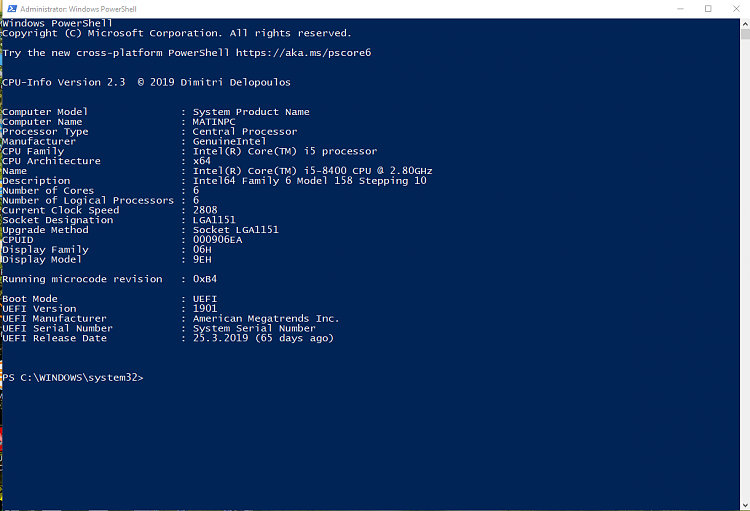Minimize the PowerShell window

[680, 9]
